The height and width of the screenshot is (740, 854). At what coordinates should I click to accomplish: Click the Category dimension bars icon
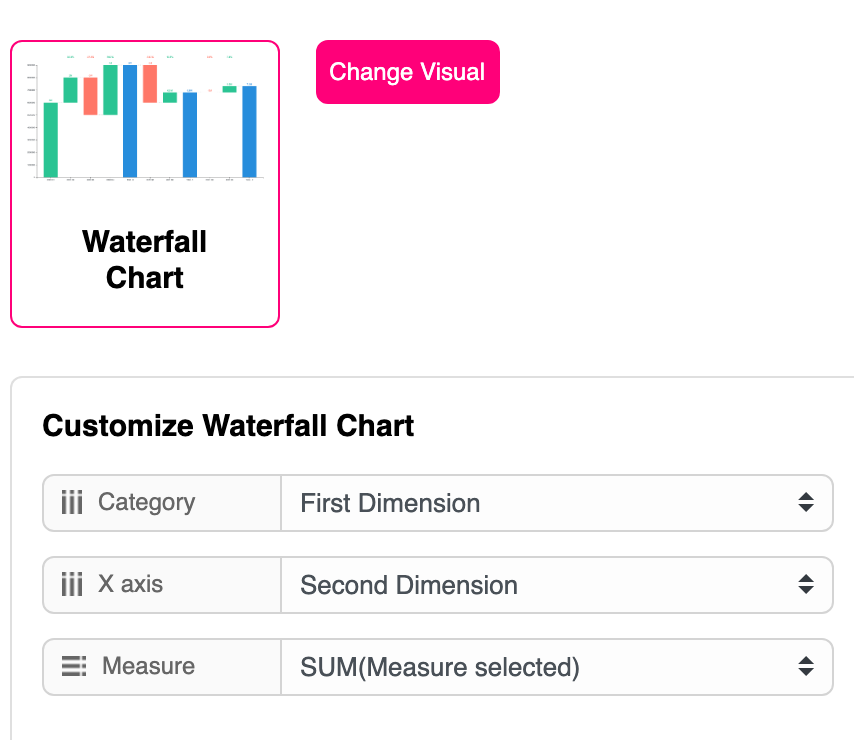click(x=72, y=503)
